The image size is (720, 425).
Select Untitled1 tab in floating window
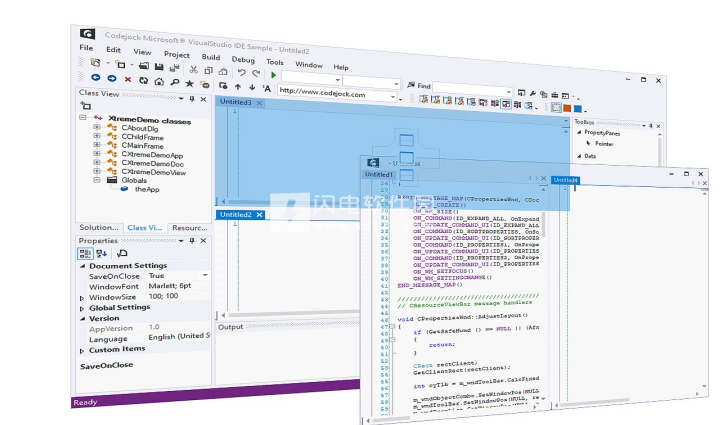tap(379, 174)
